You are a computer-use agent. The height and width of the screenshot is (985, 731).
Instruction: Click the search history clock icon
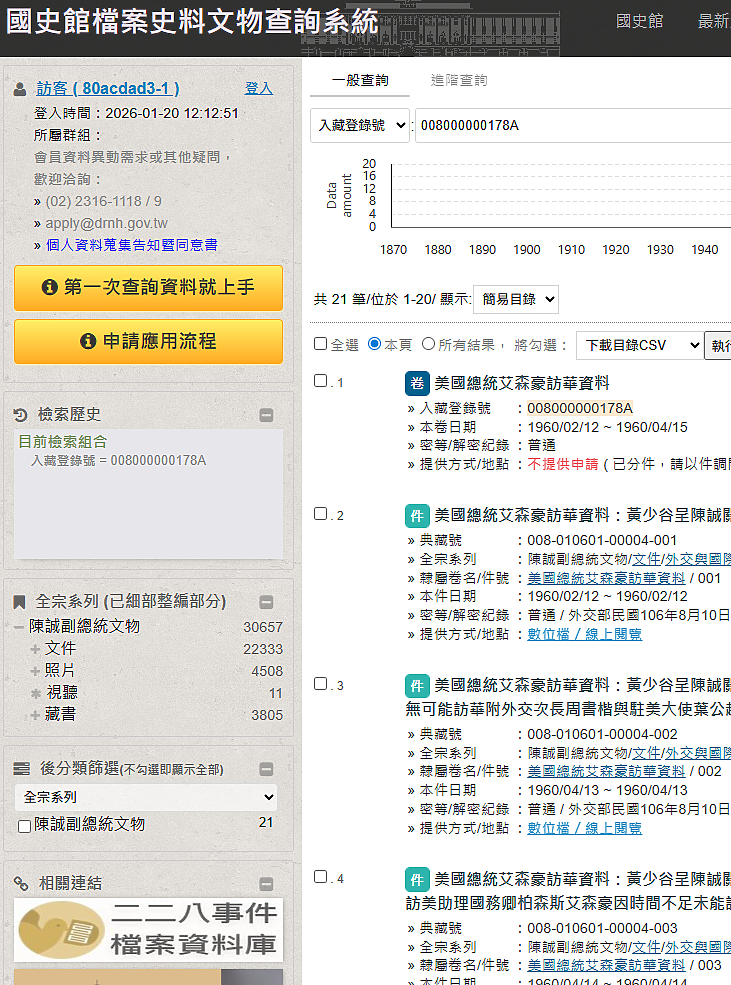click(20, 415)
